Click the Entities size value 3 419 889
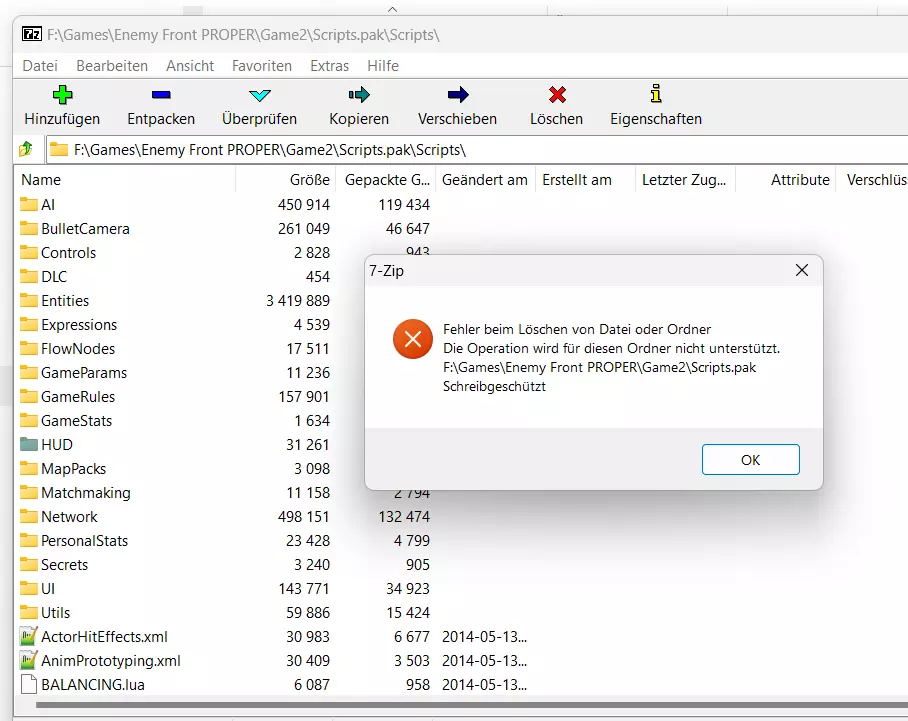 [x=298, y=301]
